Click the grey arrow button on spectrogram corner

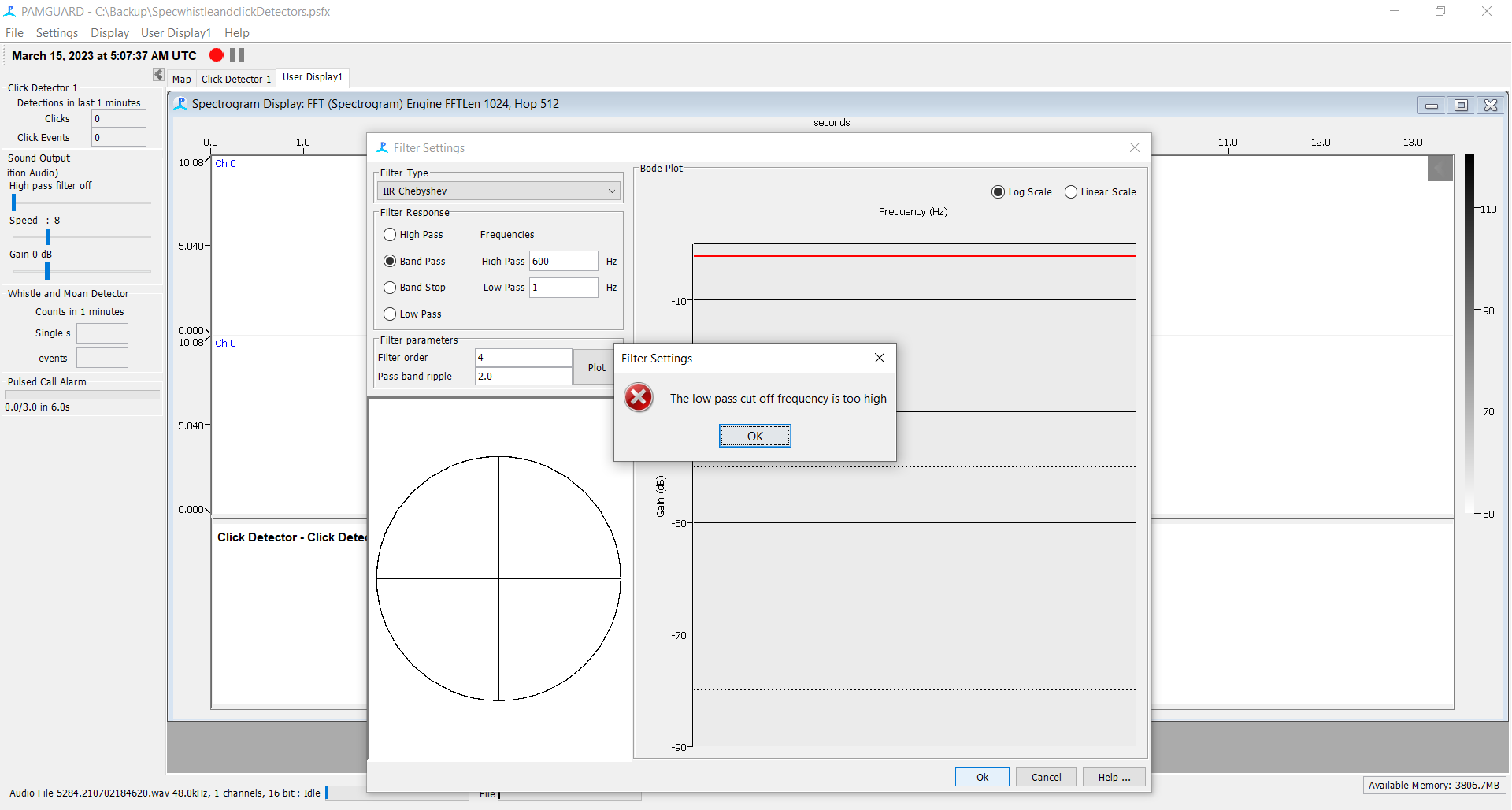(x=1440, y=168)
